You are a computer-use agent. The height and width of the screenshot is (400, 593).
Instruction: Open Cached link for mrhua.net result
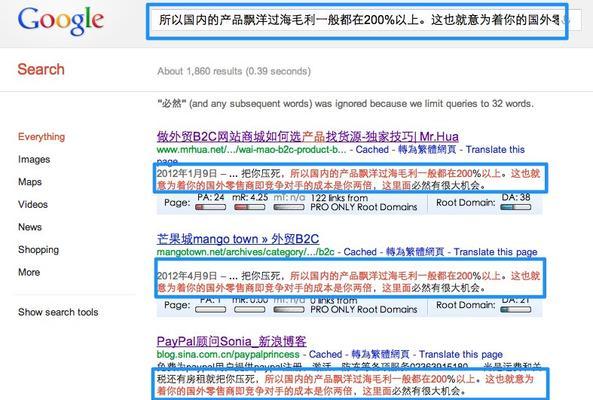coord(372,150)
